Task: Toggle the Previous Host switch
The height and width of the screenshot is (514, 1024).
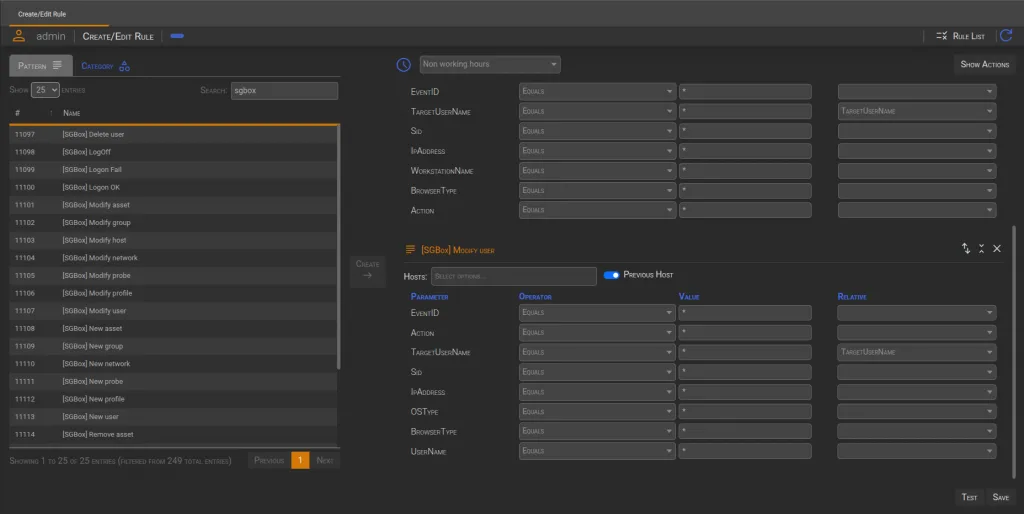Action: coord(611,275)
